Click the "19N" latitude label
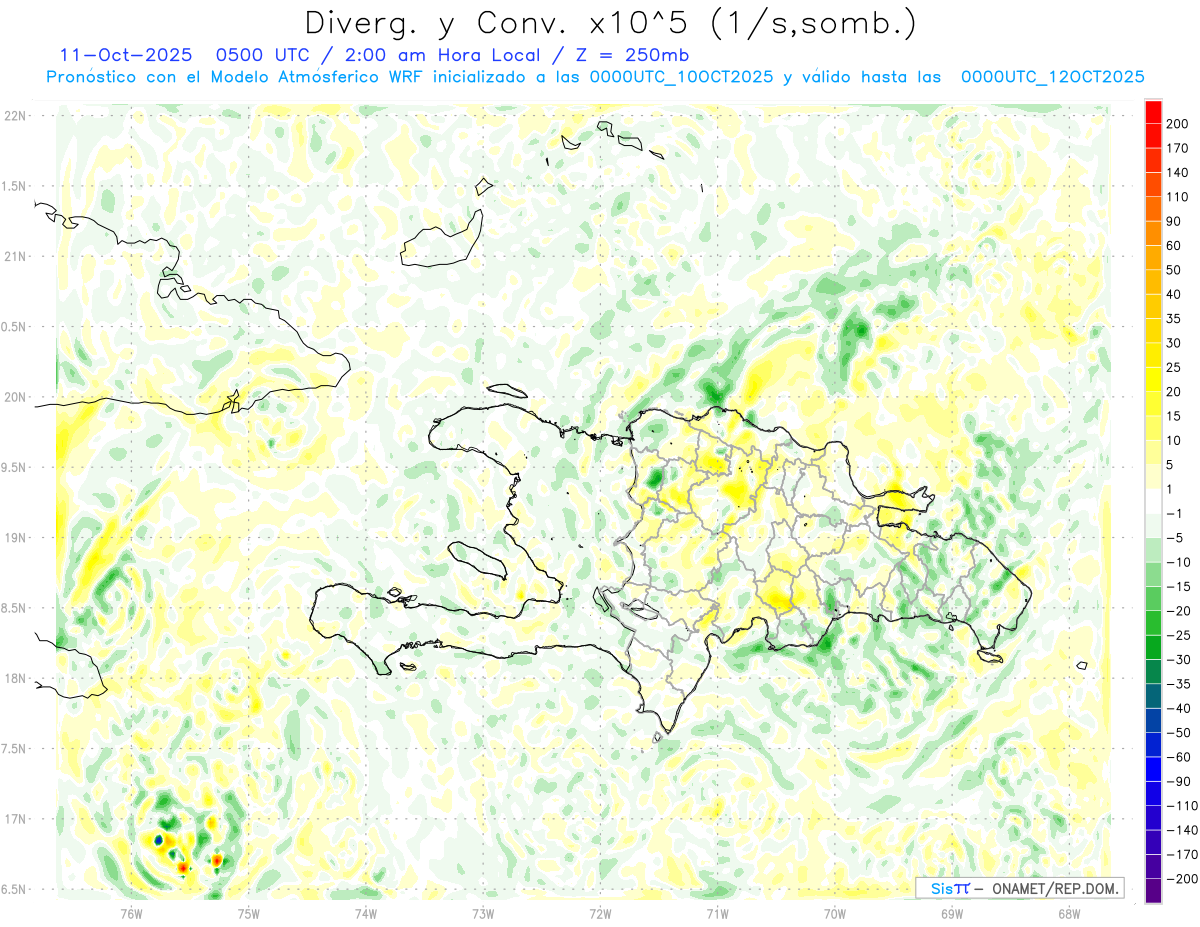 pos(15,538)
